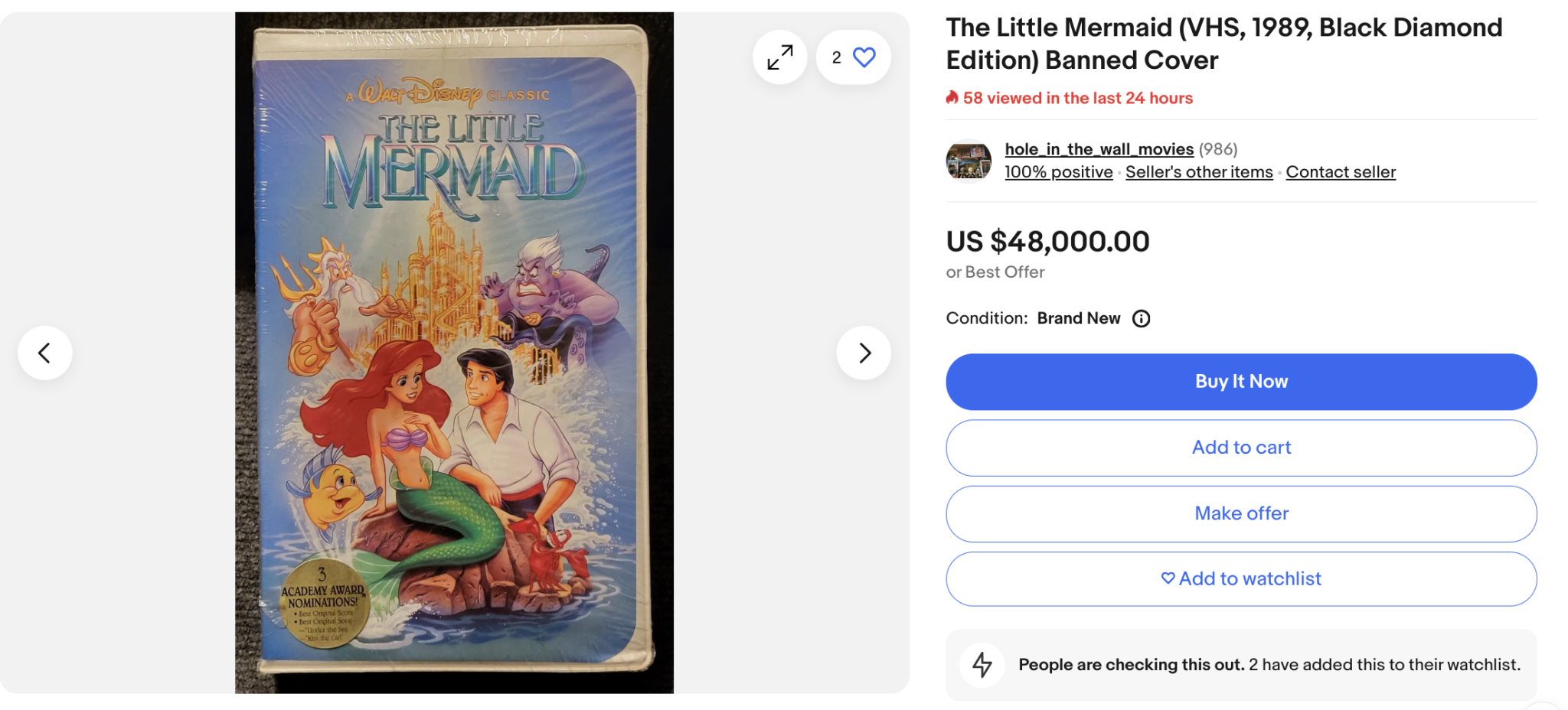The height and width of the screenshot is (710, 1568).
Task: Click the left arrow to view previous photo
Action: 44,353
